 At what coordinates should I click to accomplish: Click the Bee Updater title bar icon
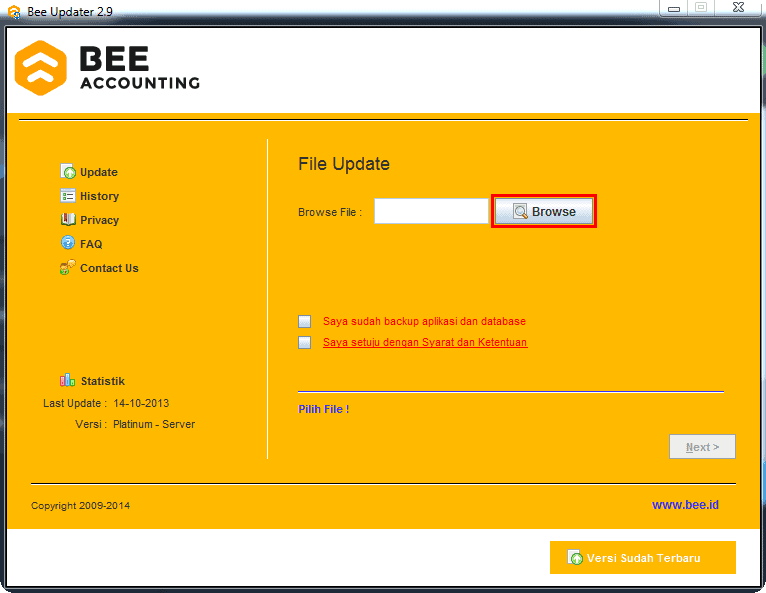click(x=14, y=12)
